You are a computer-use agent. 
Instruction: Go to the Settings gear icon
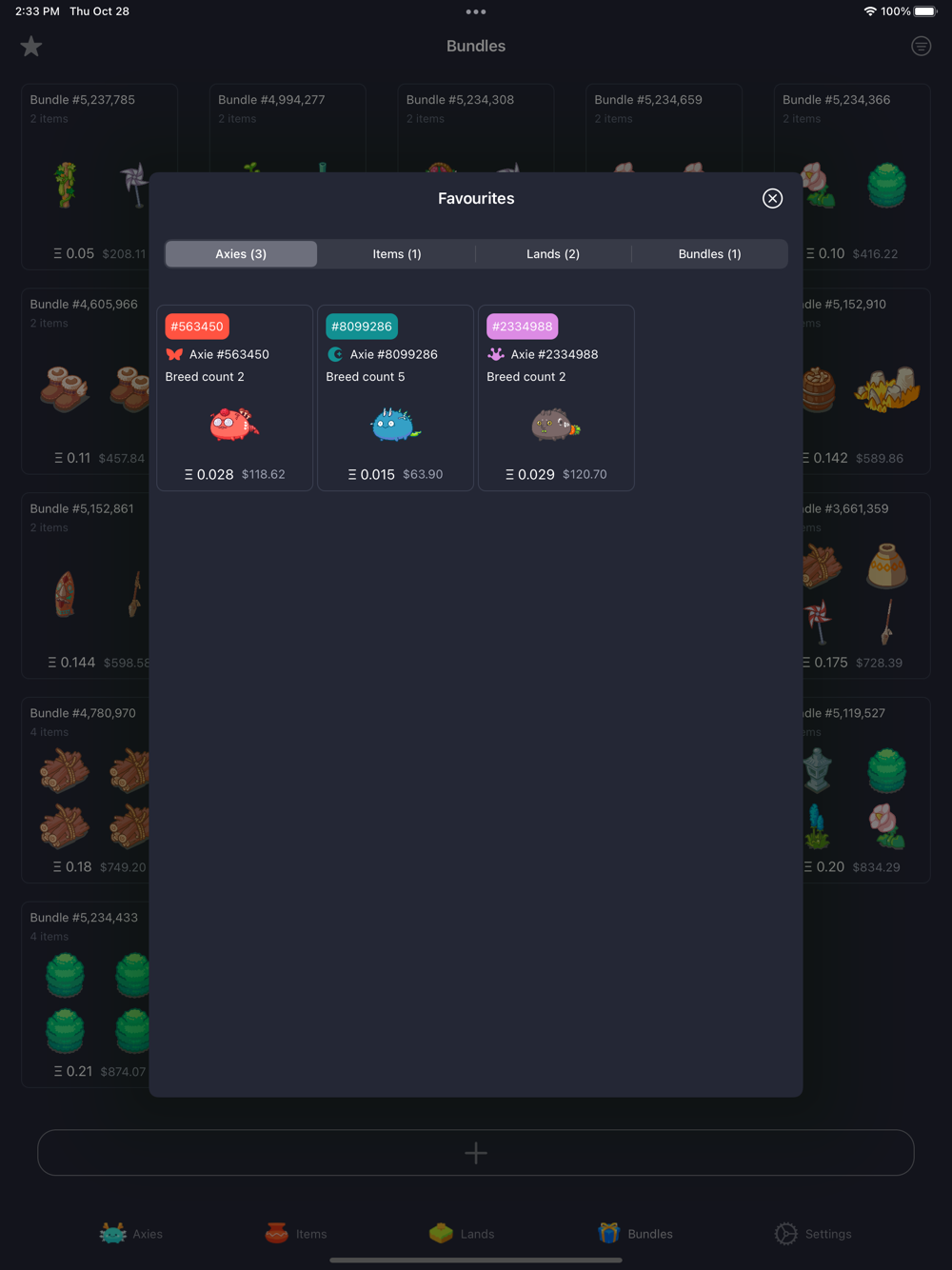click(x=785, y=1233)
